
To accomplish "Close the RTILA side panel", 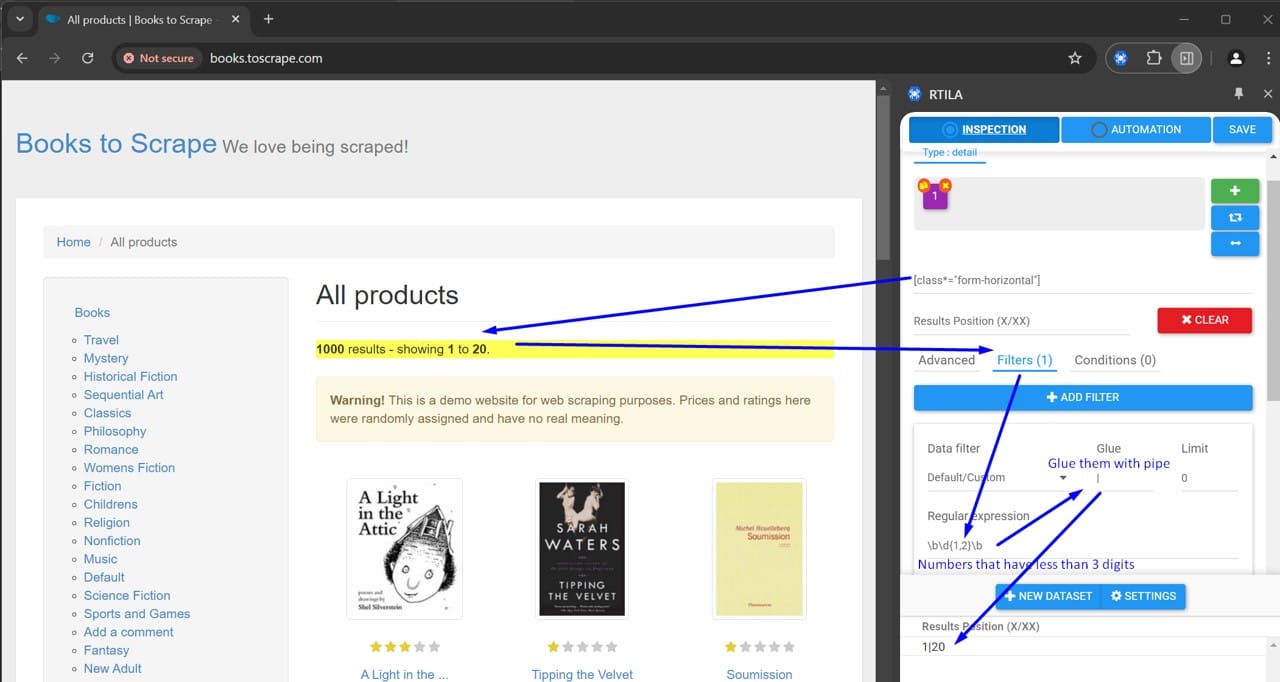I will (1268, 94).
